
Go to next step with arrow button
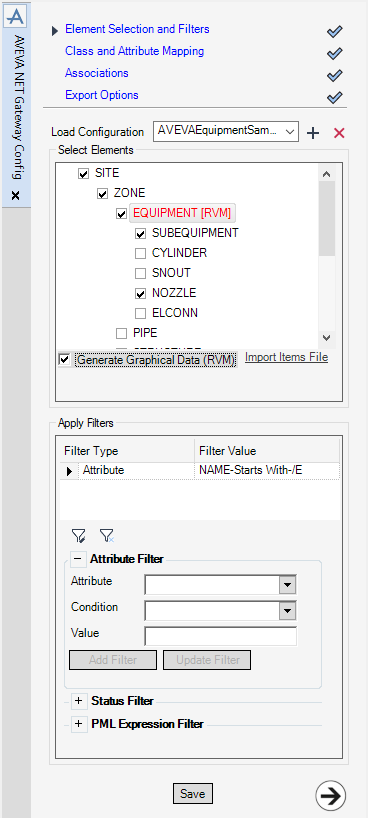(331, 796)
